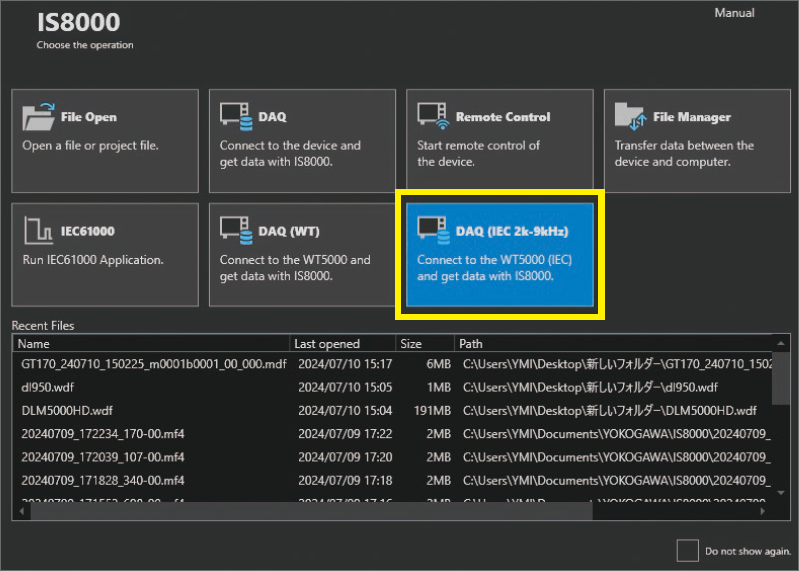Click the File Open folder icon

[39, 117]
